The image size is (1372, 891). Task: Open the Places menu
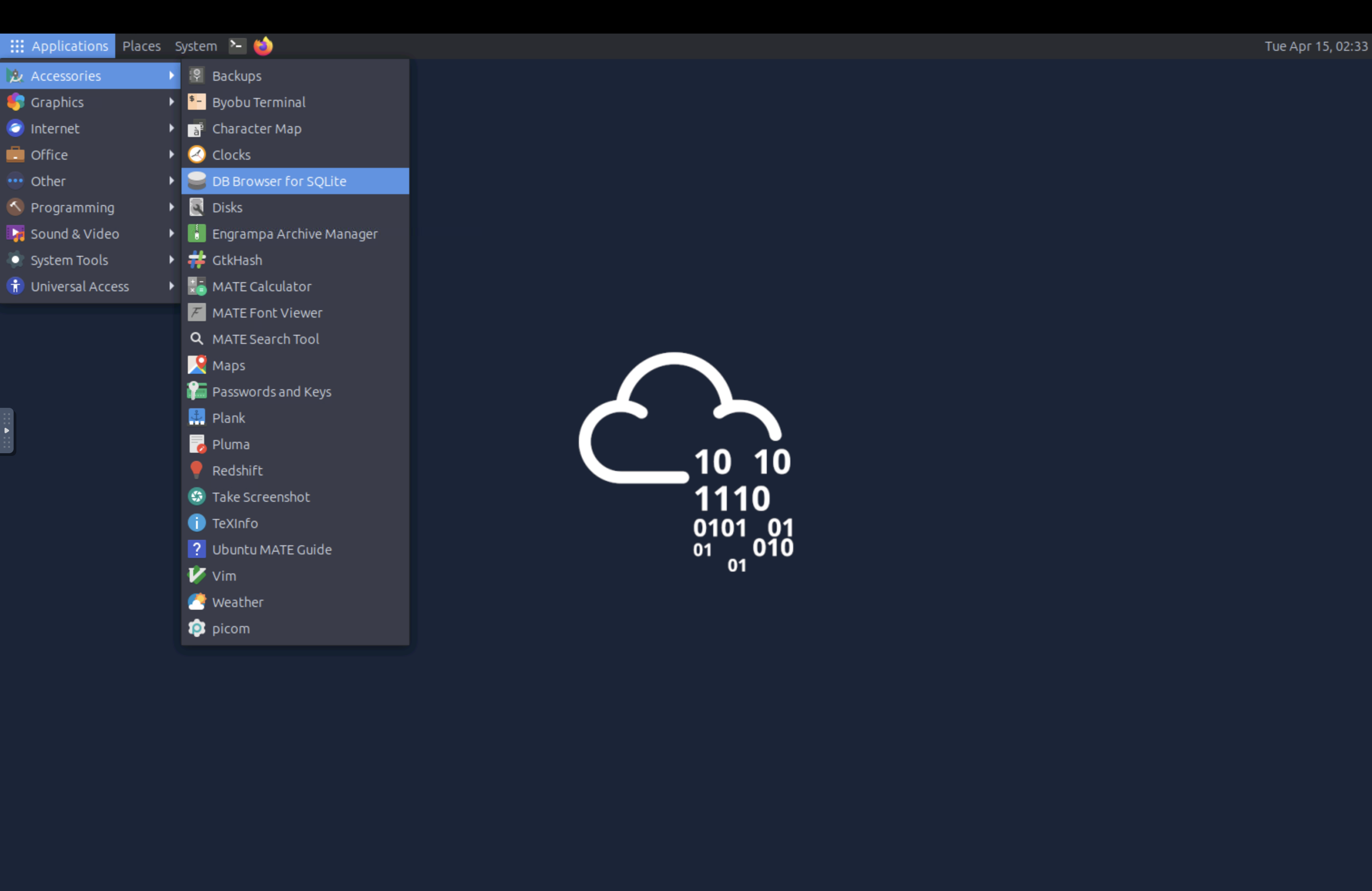click(x=141, y=46)
